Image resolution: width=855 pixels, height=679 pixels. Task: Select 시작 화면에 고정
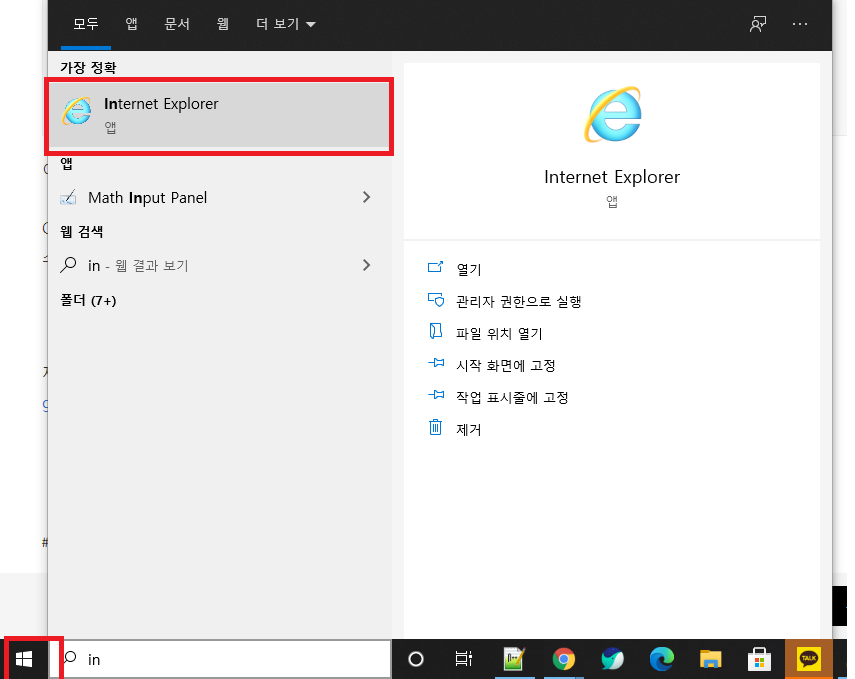[505, 365]
